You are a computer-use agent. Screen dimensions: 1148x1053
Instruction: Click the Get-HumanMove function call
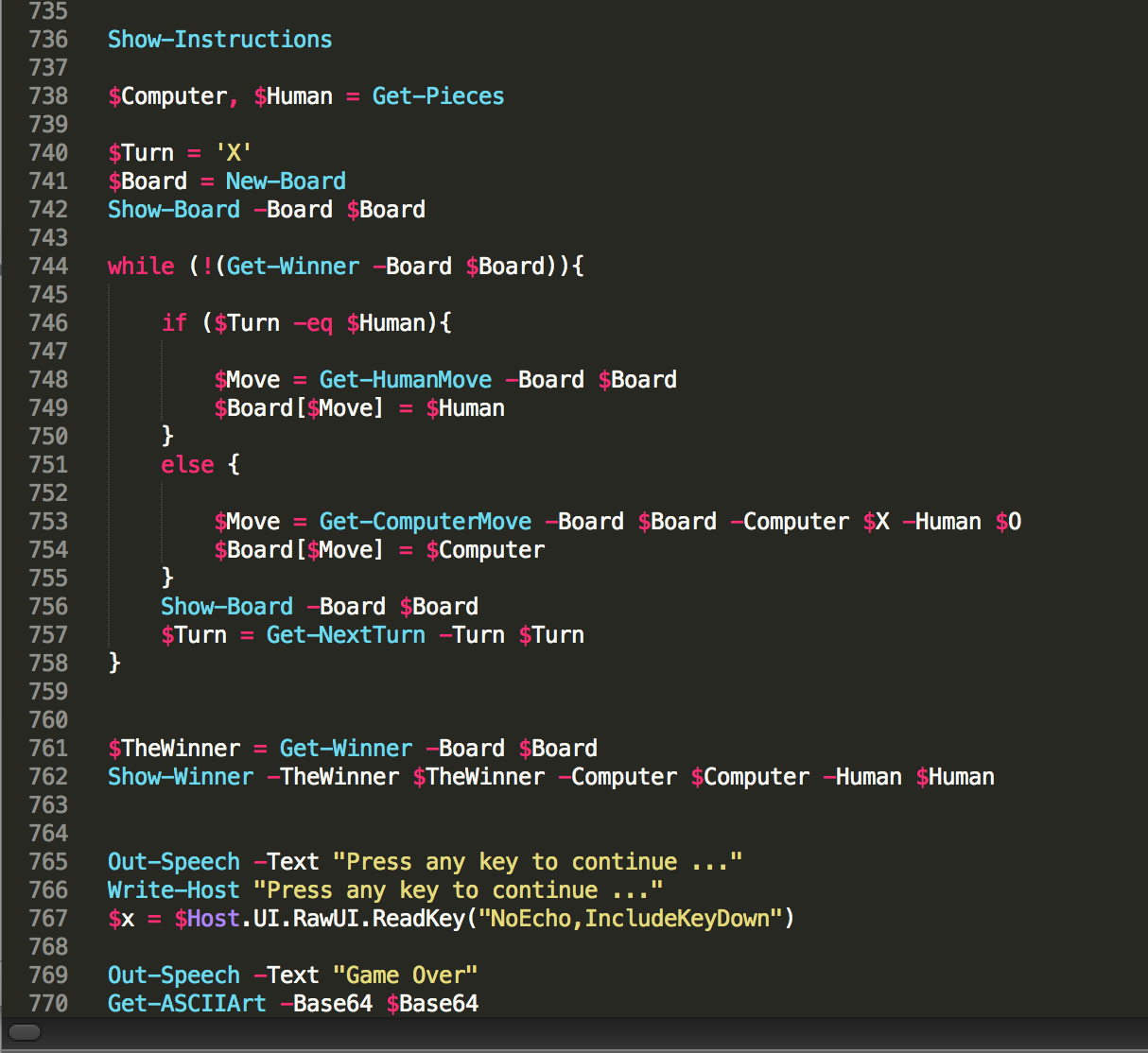[x=406, y=380]
